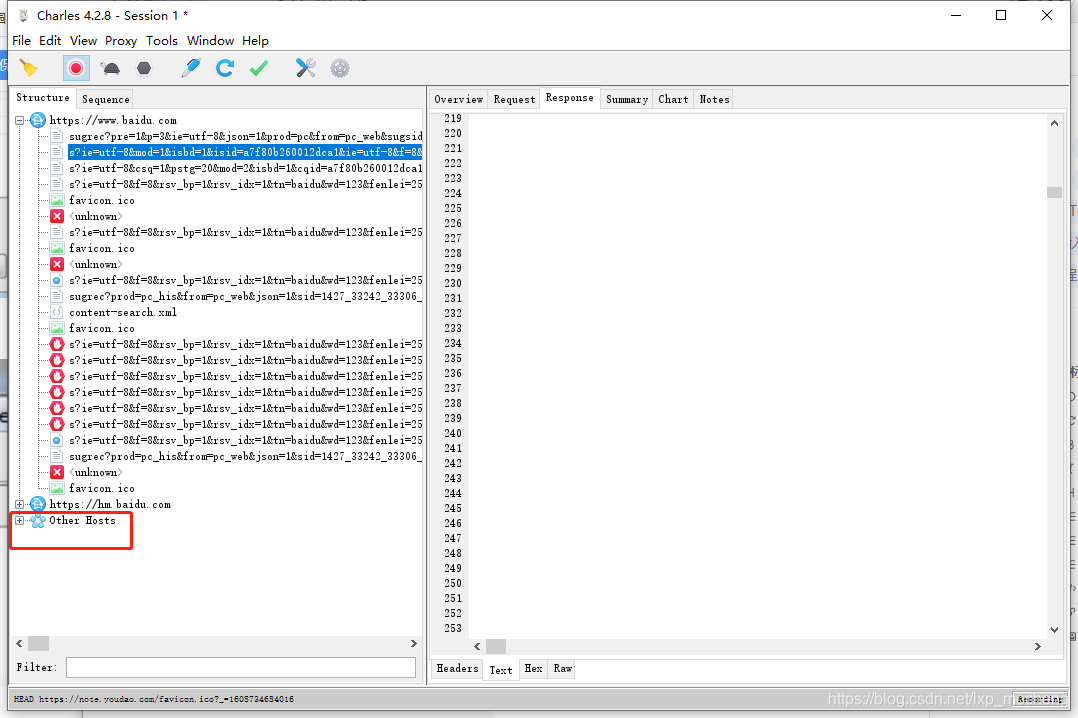The width and height of the screenshot is (1078, 718).
Task: Open the Tools menu
Action: (x=162, y=41)
